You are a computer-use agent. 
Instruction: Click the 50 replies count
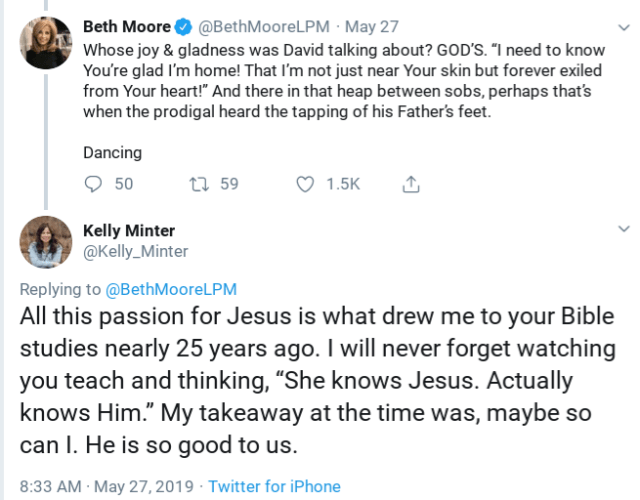point(124,184)
